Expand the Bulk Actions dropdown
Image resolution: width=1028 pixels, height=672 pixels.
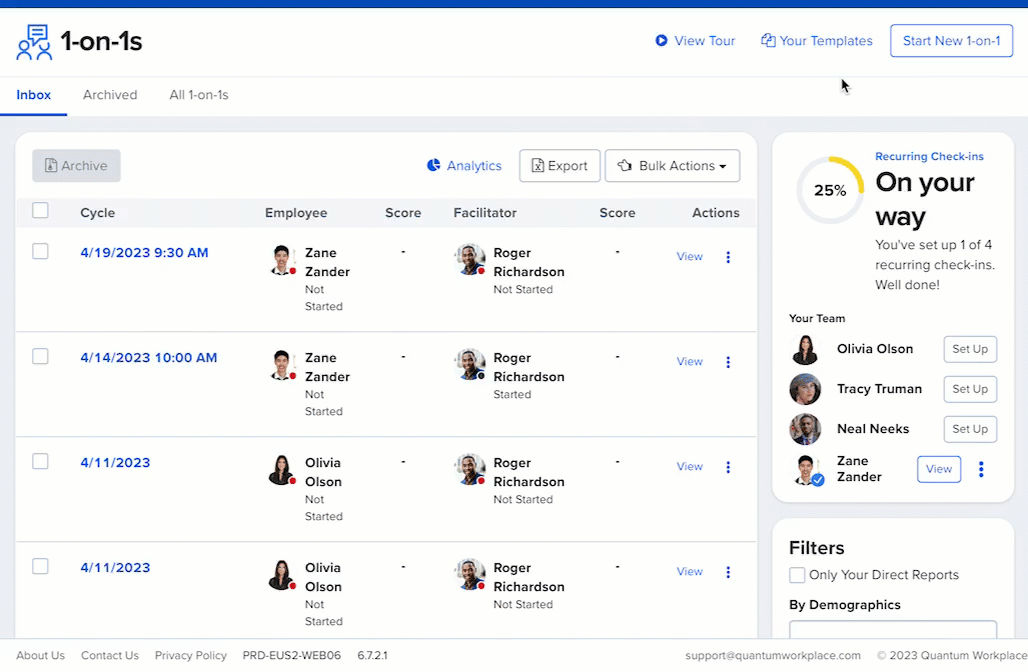(x=672, y=166)
